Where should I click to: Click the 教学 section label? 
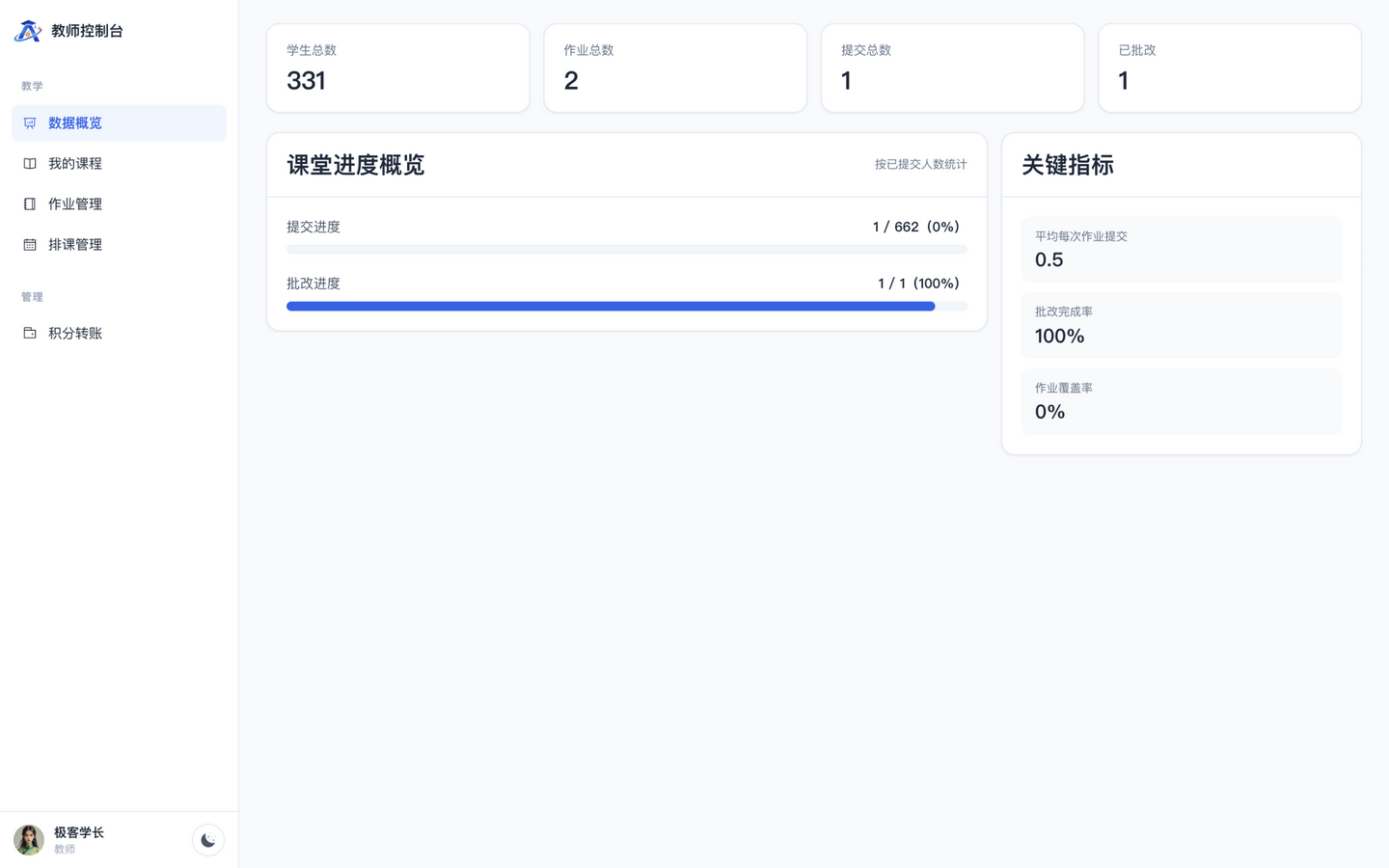pyautogui.click(x=32, y=87)
